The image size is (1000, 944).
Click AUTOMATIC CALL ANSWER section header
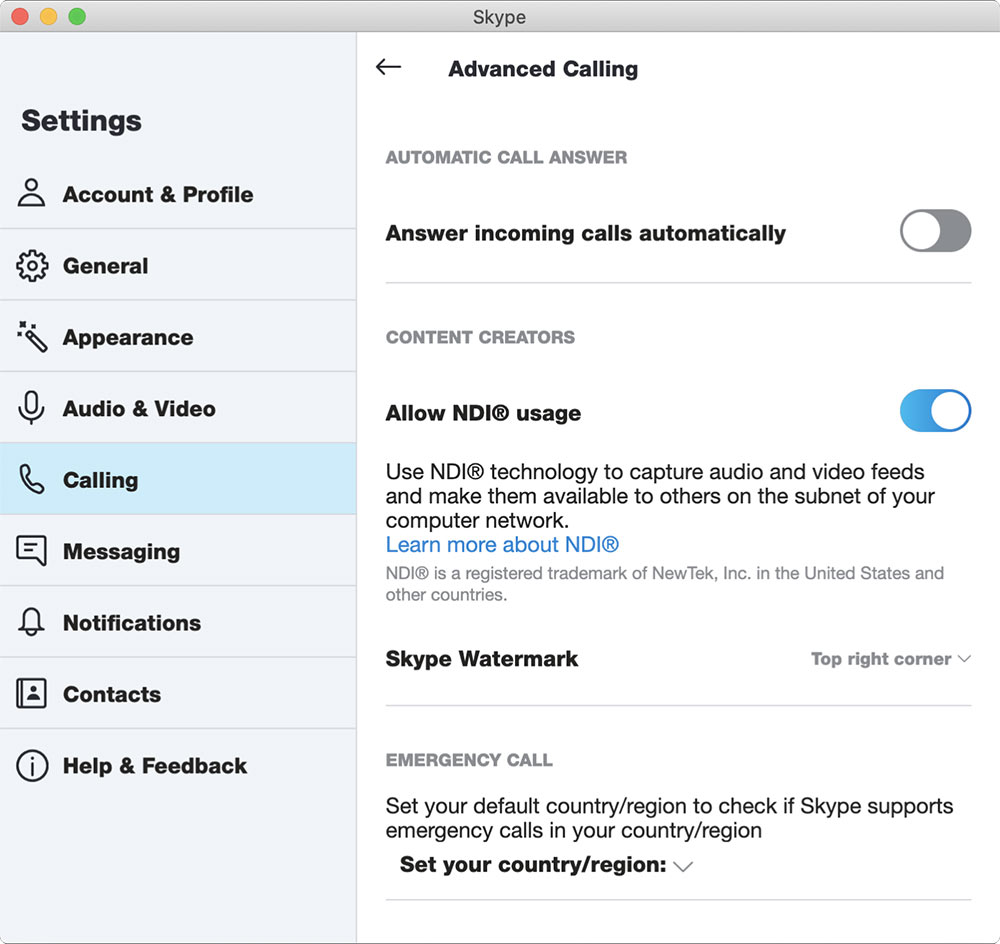tap(506, 158)
